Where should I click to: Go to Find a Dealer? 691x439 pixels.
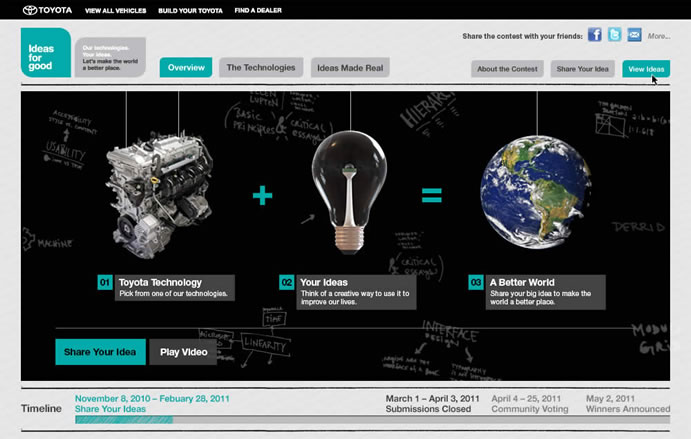point(258,10)
